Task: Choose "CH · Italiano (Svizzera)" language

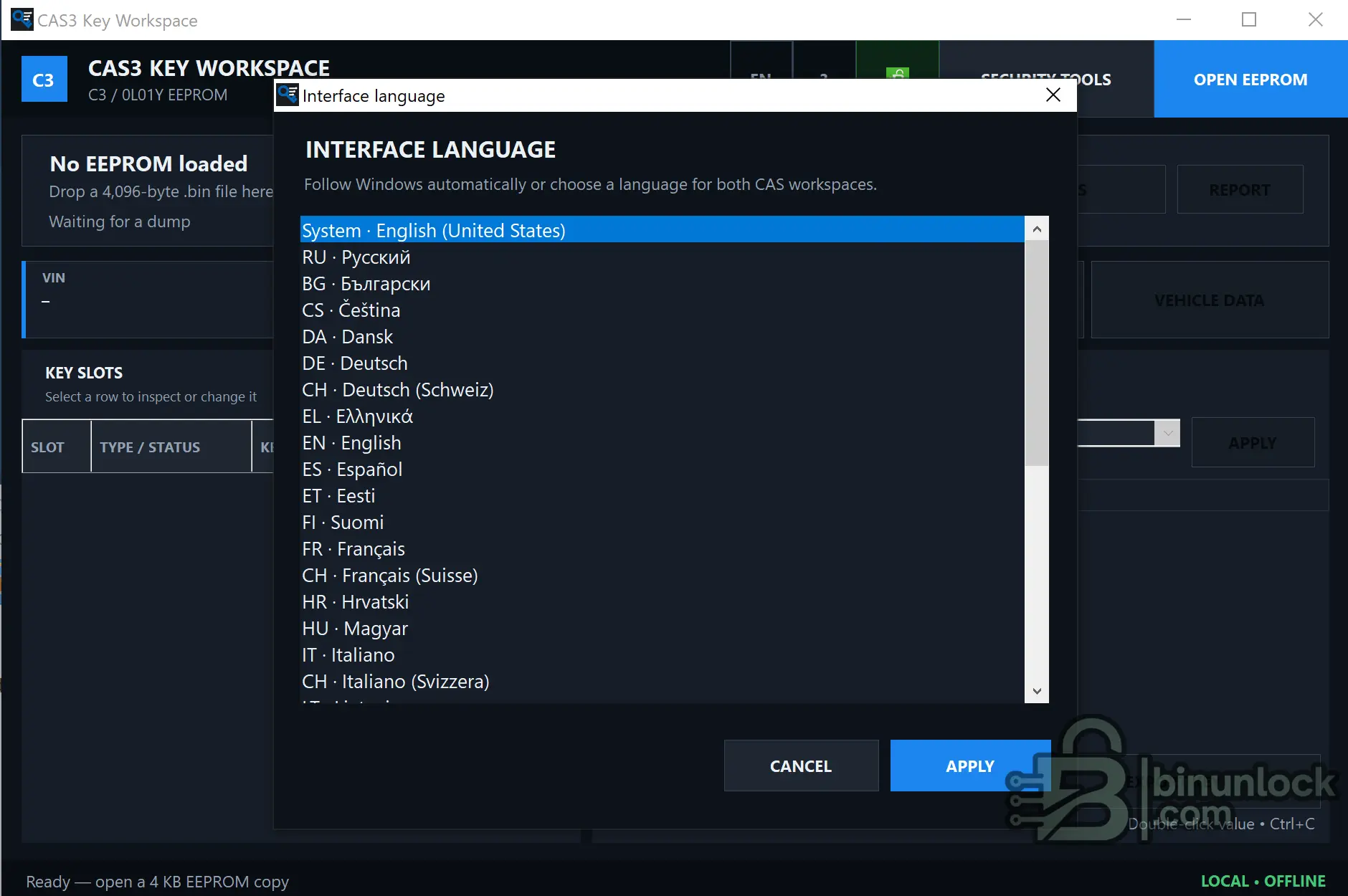Action: [x=663, y=681]
